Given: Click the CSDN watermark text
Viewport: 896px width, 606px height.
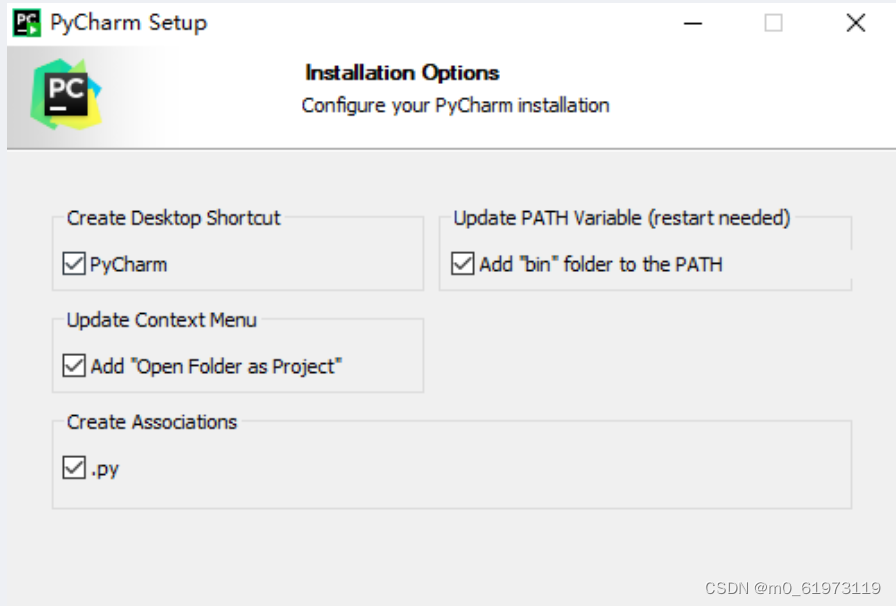Looking at the screenshot, I should 792,588.
